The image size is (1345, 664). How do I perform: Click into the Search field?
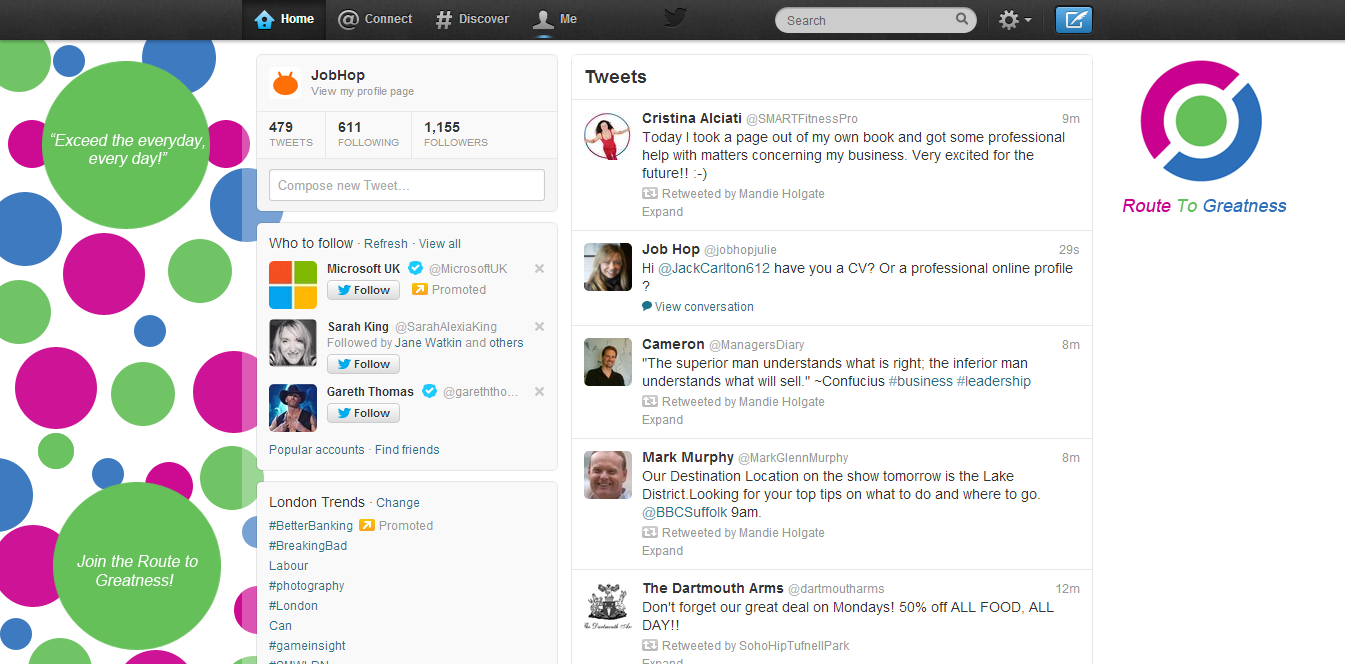pos(868,20)
